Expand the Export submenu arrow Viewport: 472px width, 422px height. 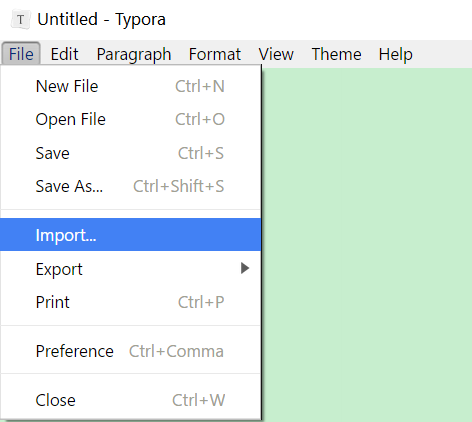tap(245, 268)
